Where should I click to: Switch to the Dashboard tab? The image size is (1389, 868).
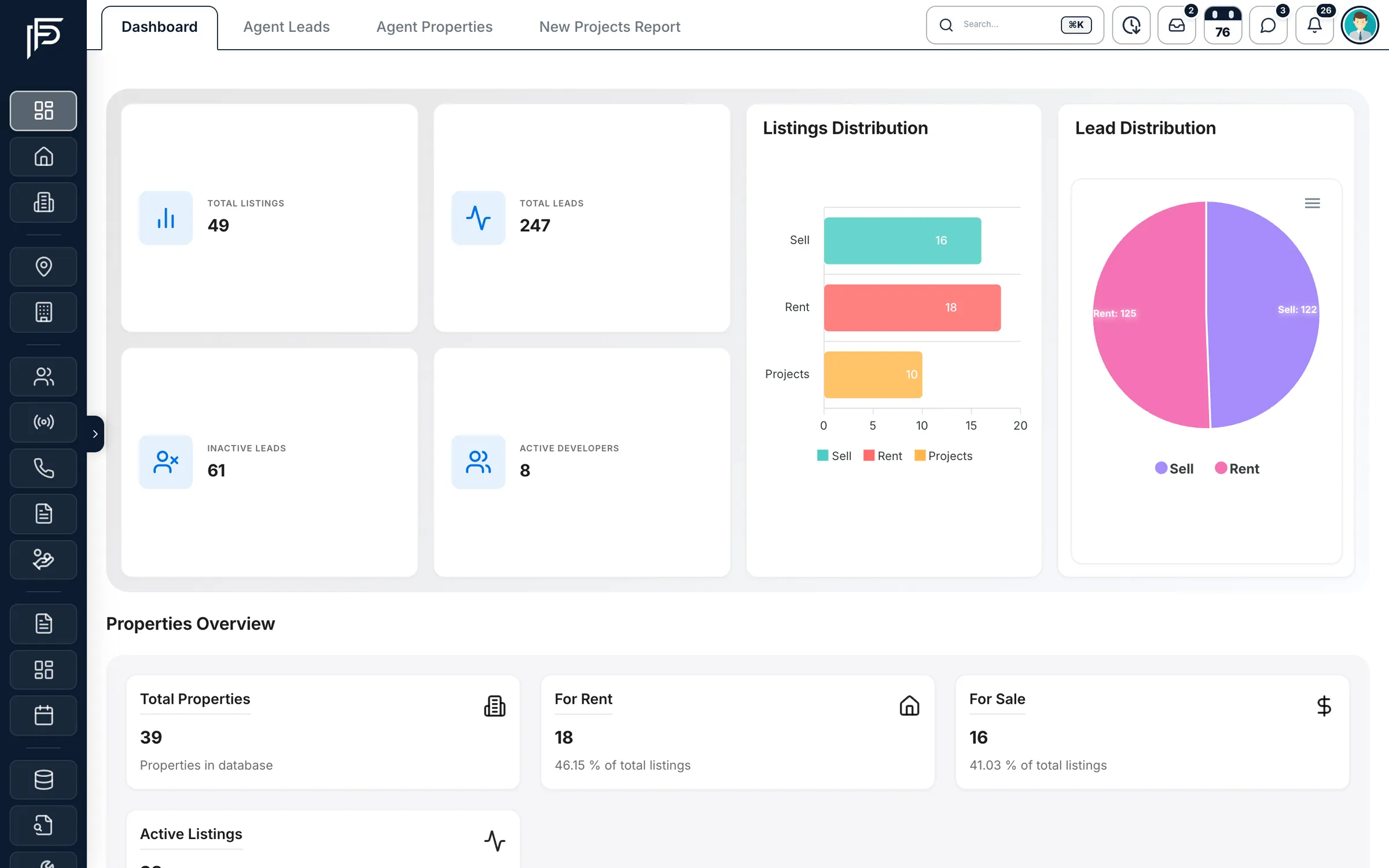pyautogui.click(x=159, y=27)
